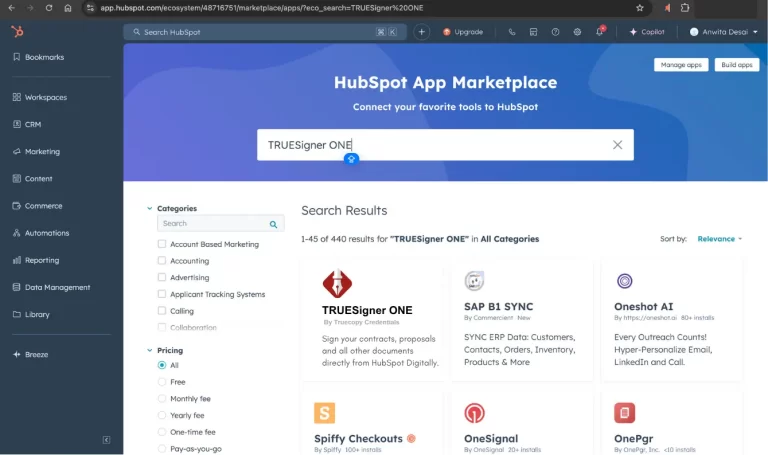The width and height of the screenshot is (768, 455).
Task: Open the Anwita Desai account menu
Action: pyautogui.click(x=723, y=32)
